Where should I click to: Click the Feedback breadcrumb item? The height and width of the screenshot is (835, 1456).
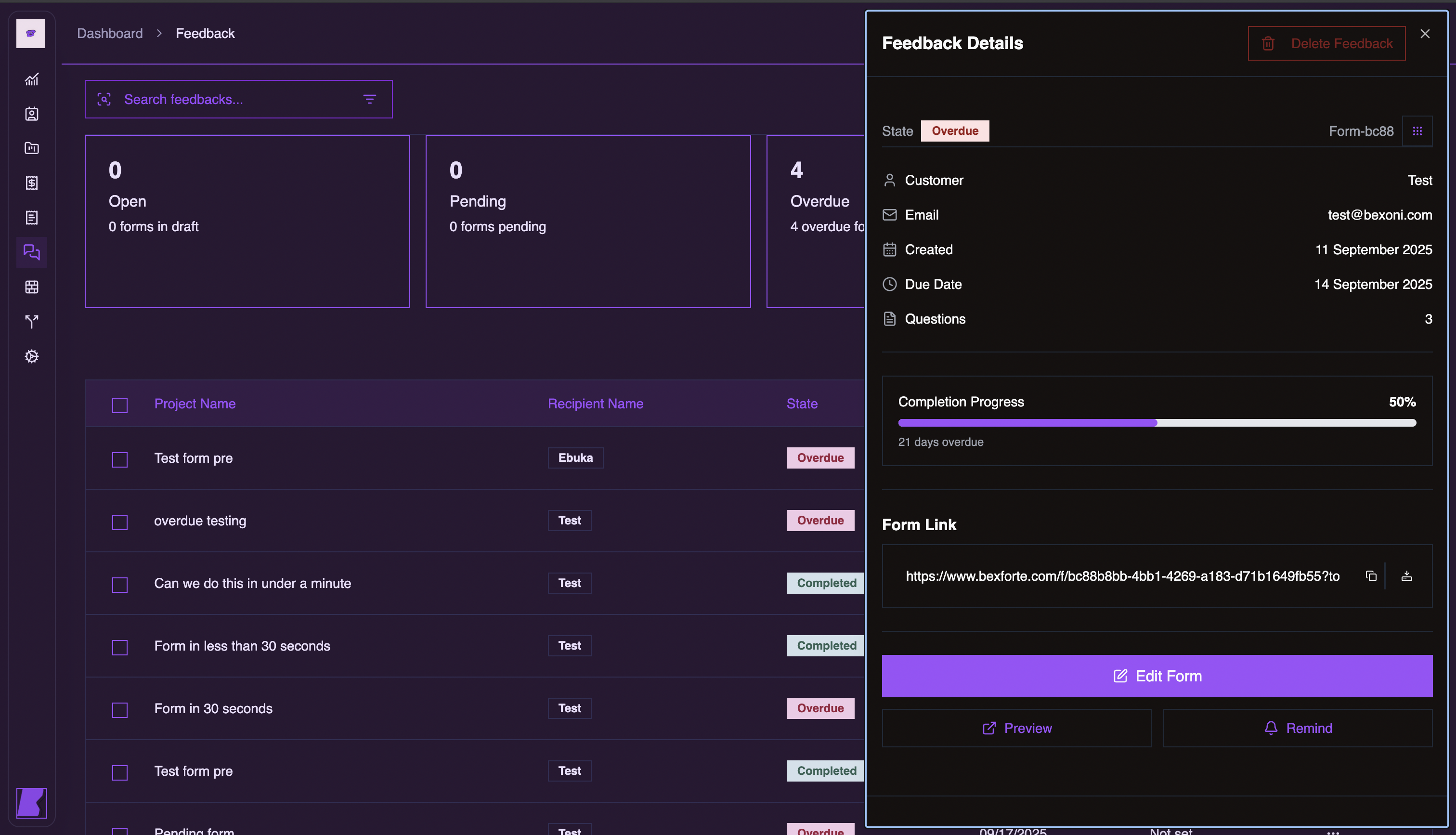pos(205,33)
